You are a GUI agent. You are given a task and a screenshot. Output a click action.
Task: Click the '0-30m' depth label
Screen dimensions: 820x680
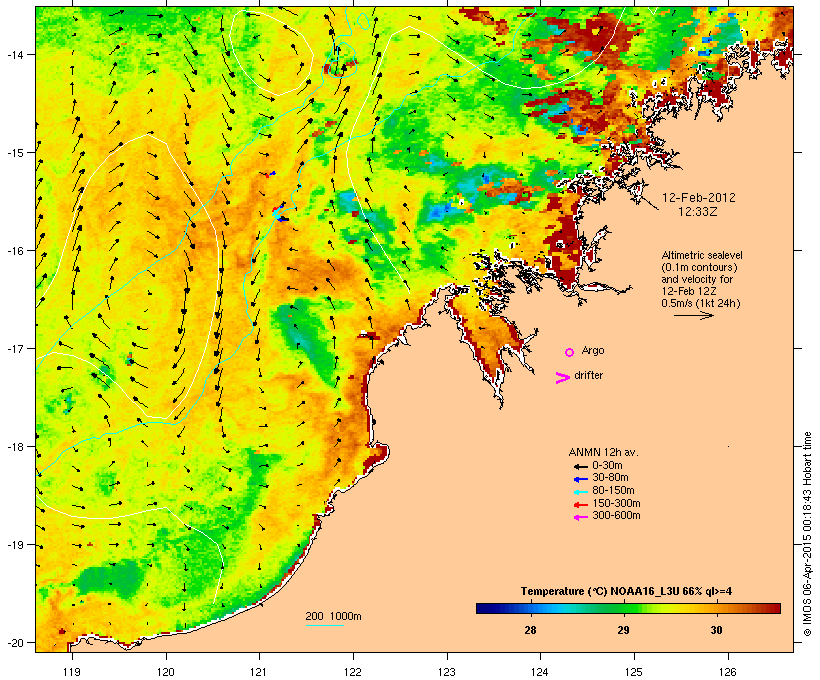click(x=607, y=466)
